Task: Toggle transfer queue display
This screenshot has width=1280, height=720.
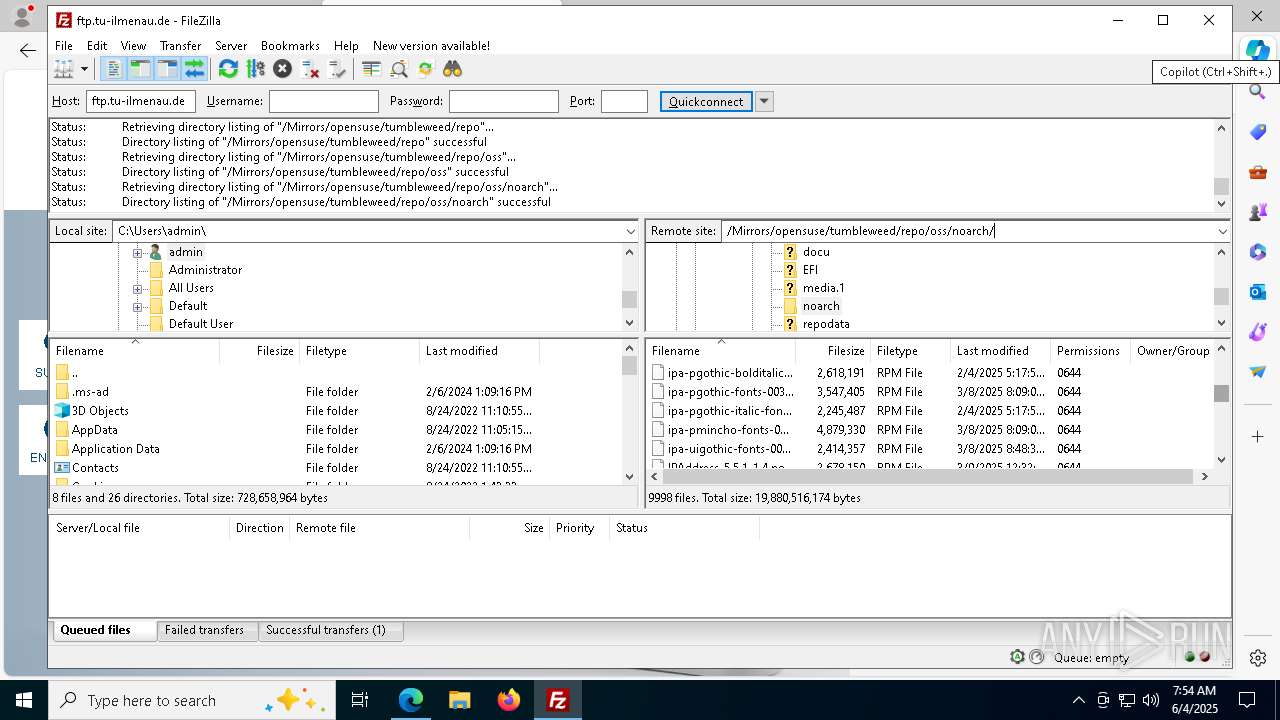Action: click(194, 69)
